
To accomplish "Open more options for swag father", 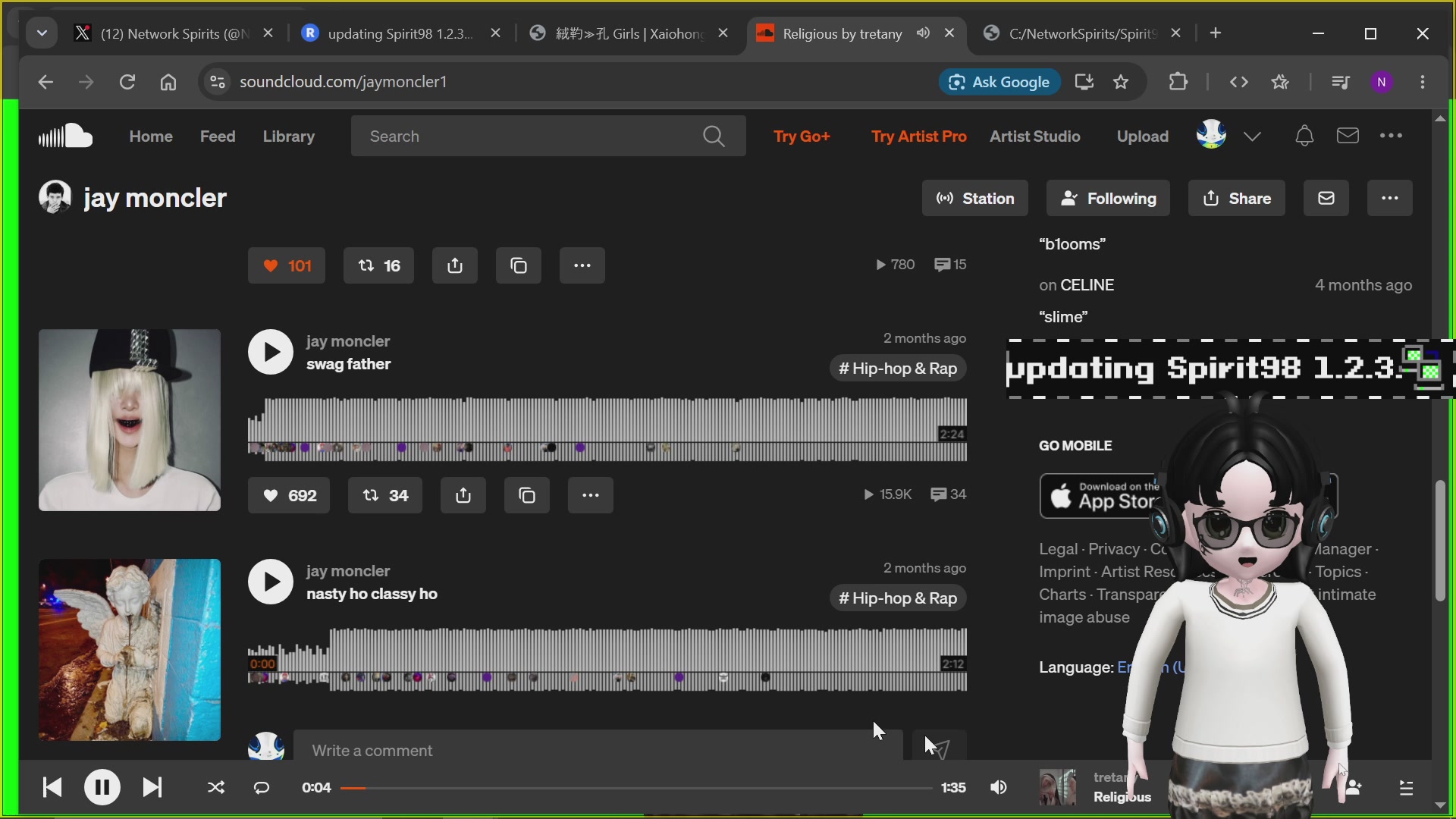I will [x=591, y=495].
